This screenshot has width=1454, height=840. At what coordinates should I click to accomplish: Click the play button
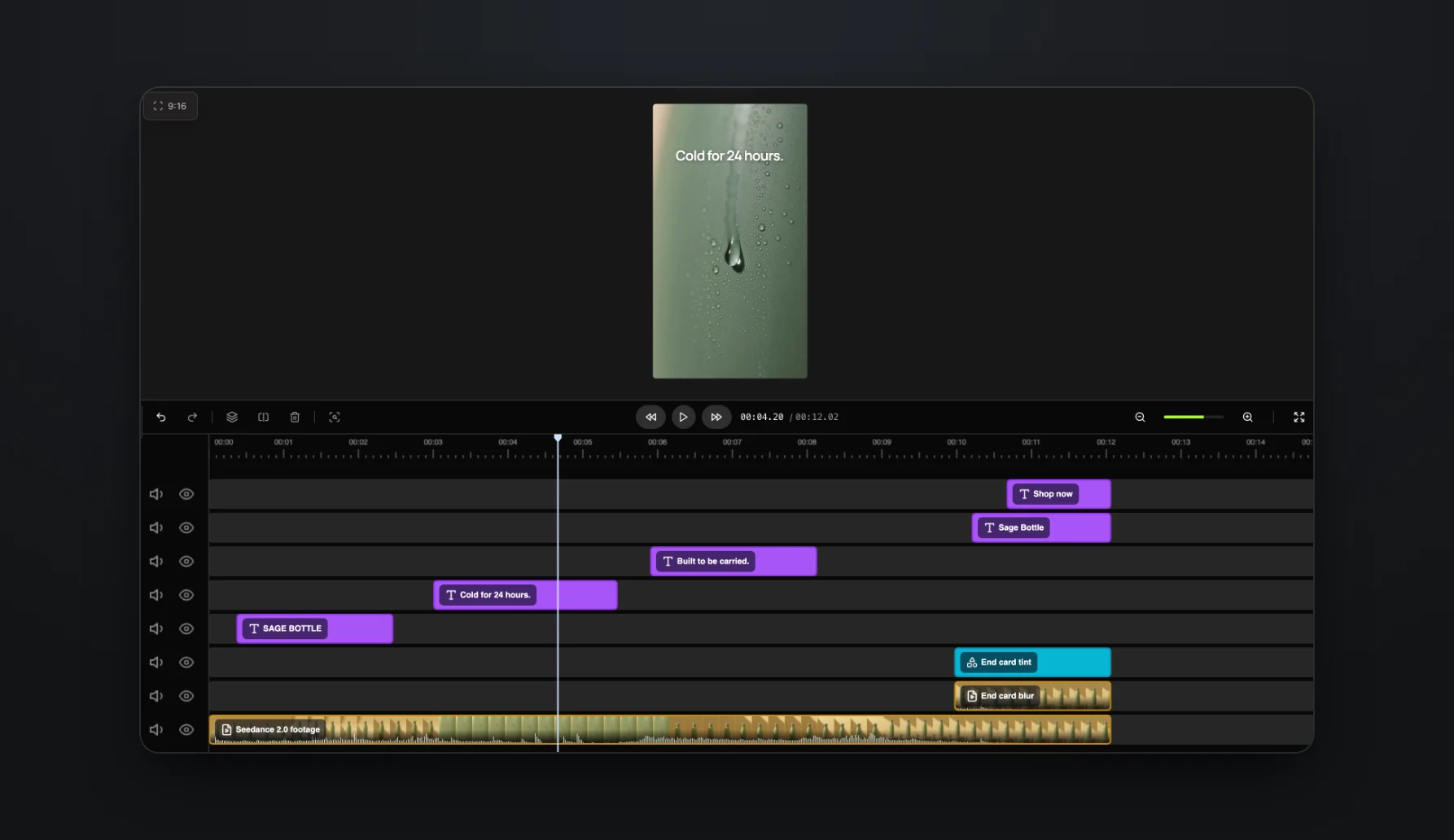click(683, 417)
